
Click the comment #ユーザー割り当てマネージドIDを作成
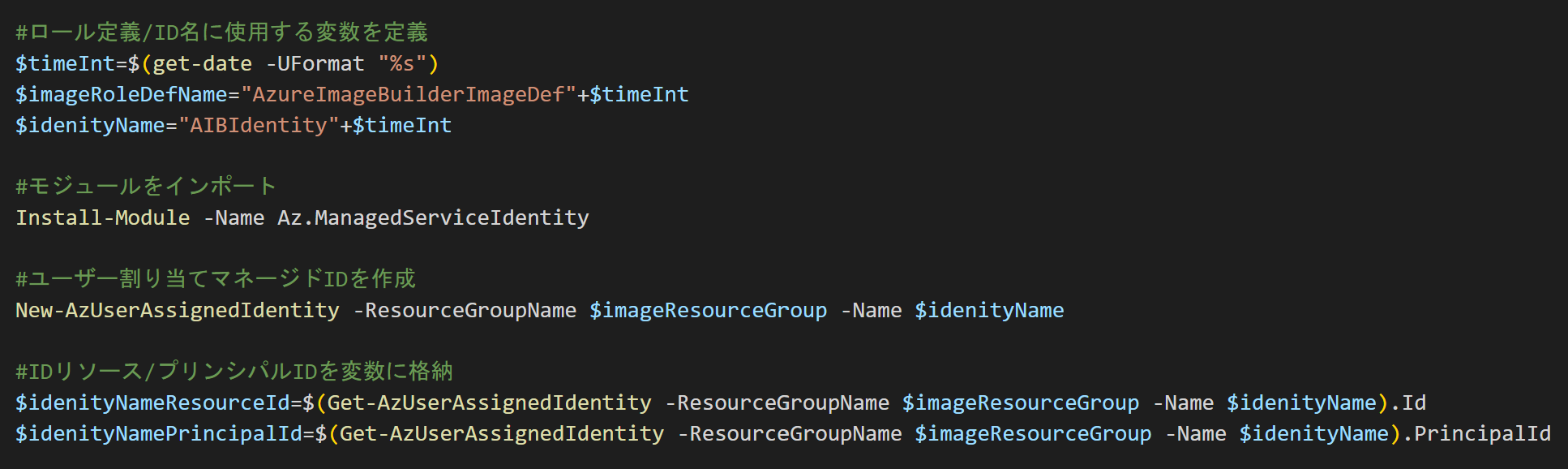point(216,279)
